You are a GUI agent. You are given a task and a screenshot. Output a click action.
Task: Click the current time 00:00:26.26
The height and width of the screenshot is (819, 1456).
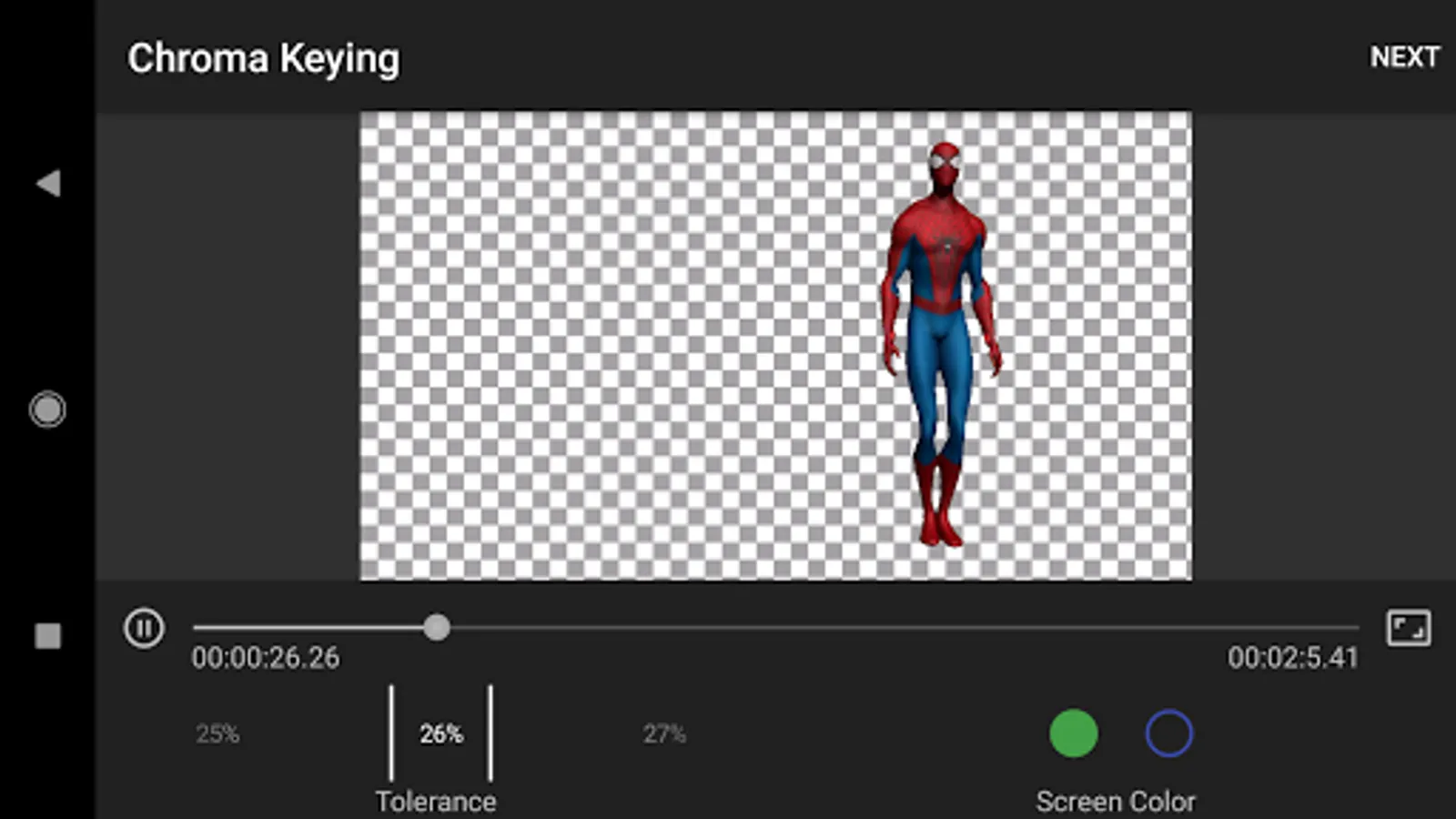(x=266, y=658)
